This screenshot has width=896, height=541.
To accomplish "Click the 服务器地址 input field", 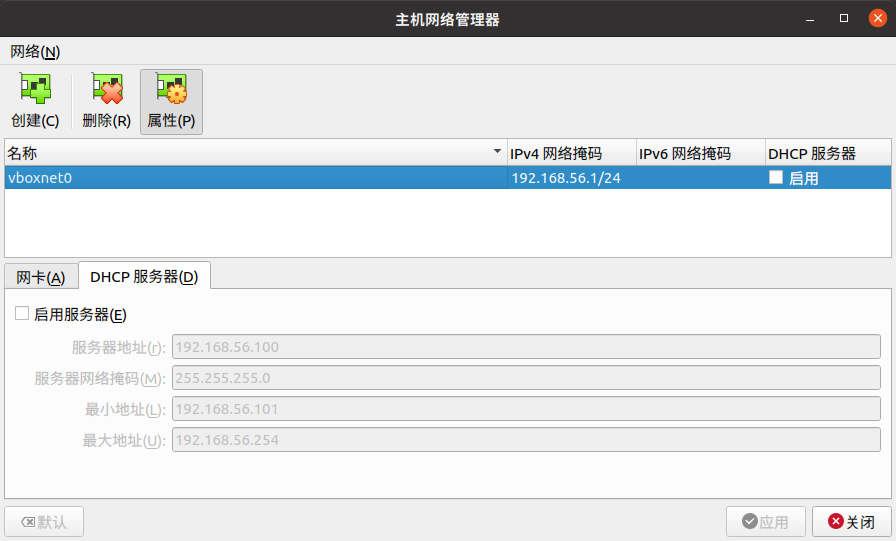I will (526, 347).
